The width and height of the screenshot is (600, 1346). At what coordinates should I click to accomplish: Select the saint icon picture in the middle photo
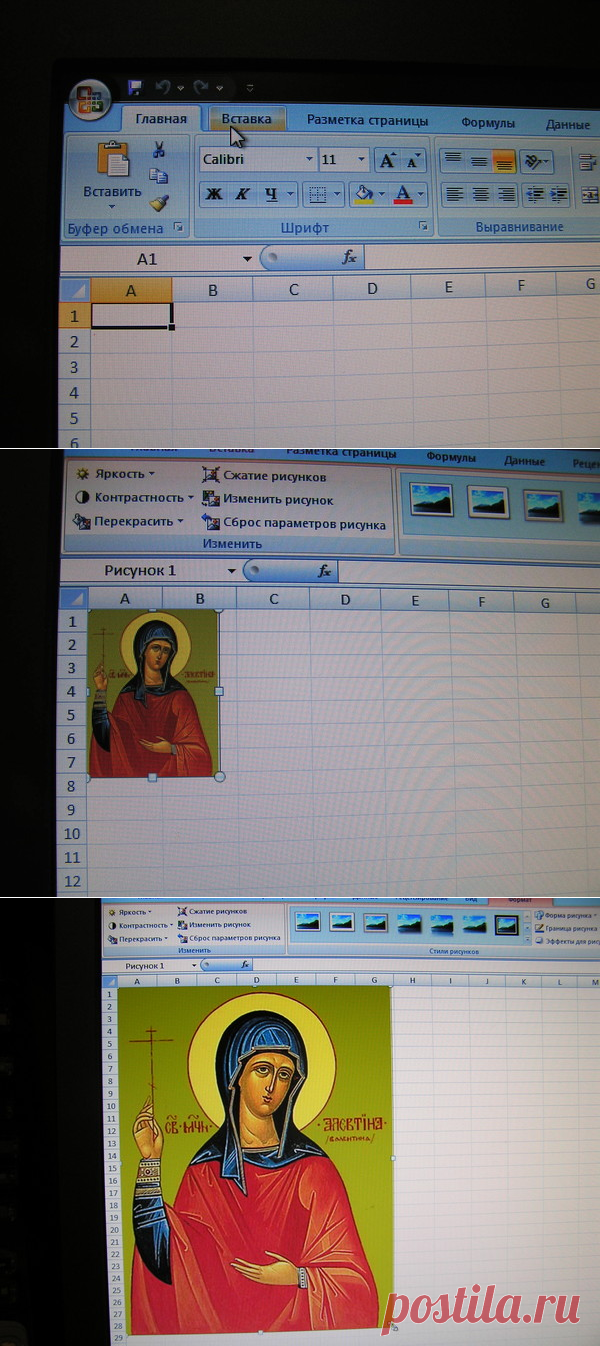pos(153,692)
